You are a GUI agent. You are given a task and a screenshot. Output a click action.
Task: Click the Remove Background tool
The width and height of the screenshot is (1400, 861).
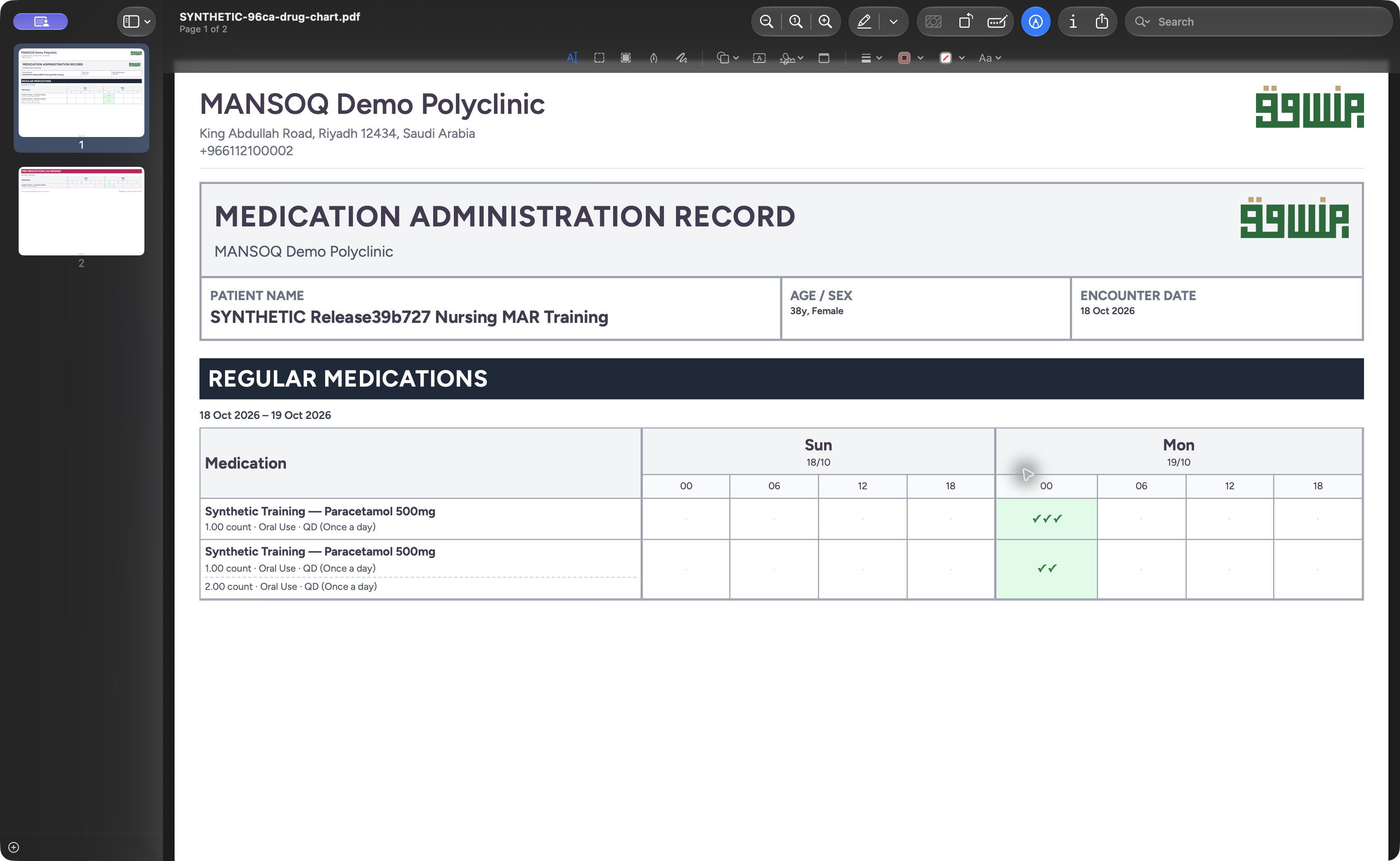click(x=933, y=22)
